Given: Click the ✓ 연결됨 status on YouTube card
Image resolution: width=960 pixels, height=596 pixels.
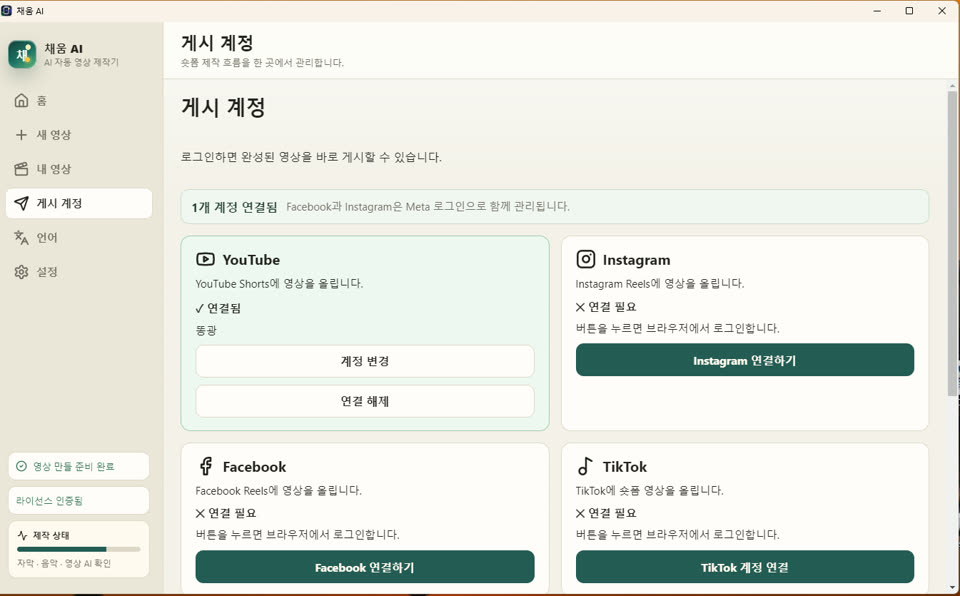Looking at the screenshot, I should (x=218, y=308).
